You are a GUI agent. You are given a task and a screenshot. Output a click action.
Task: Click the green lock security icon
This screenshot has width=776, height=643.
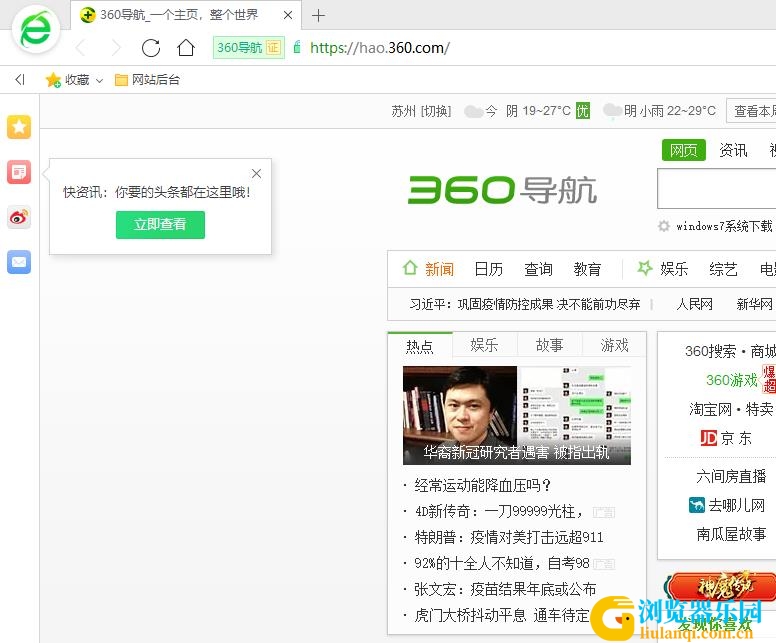[x=297, y=48]
